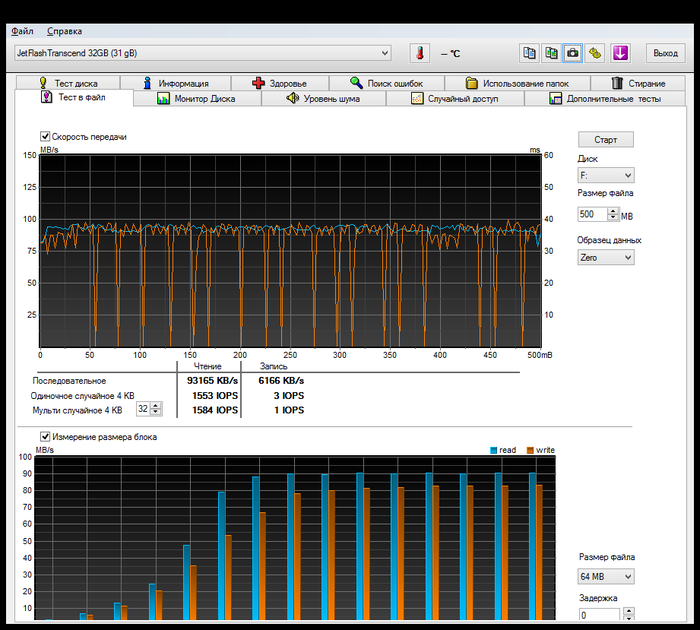Open the Диск F: dropdown
This screenshot has width=700, height=630.
click(605, 175)
